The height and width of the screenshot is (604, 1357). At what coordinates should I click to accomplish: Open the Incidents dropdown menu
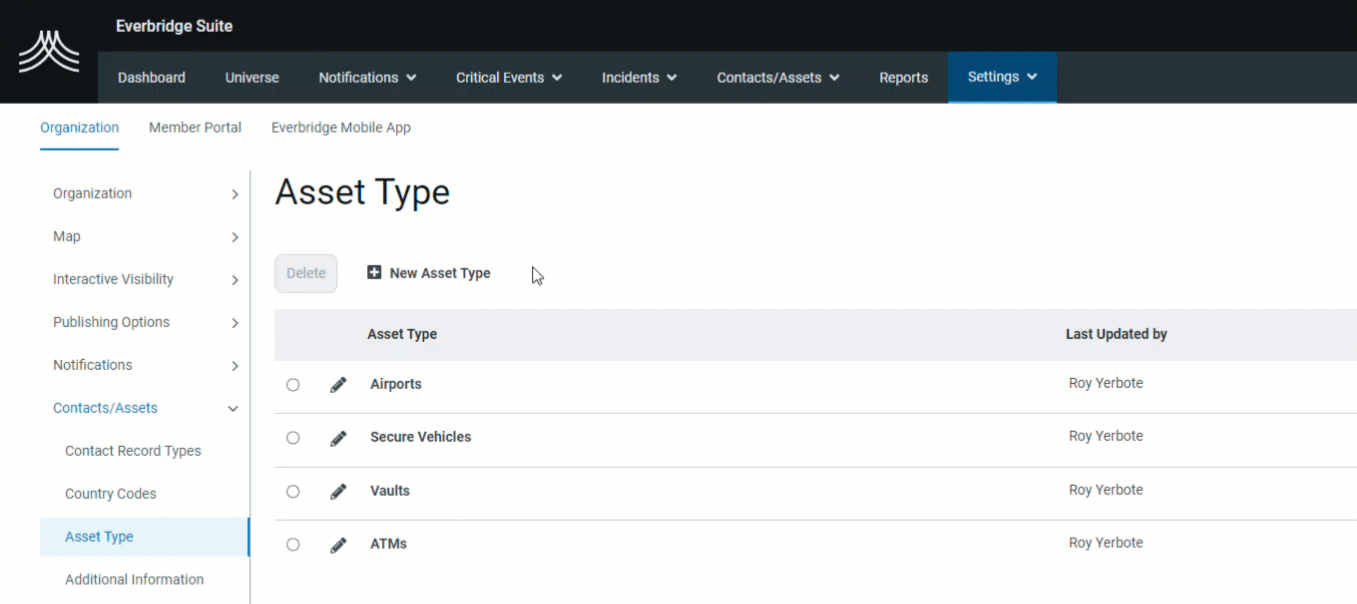click(x=639, y=77)
